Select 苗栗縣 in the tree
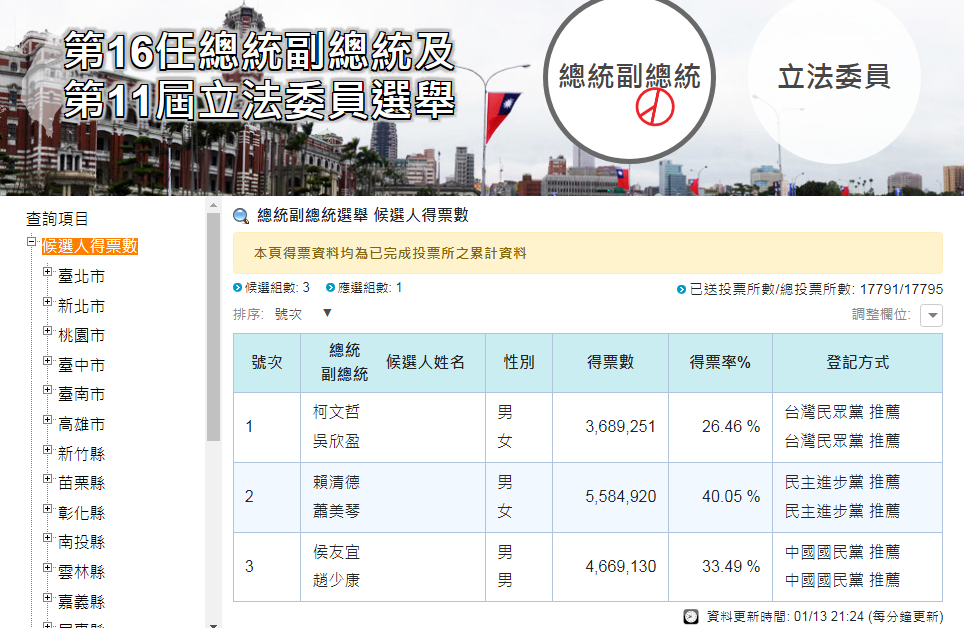964x628 pixels. click(81, 483)
